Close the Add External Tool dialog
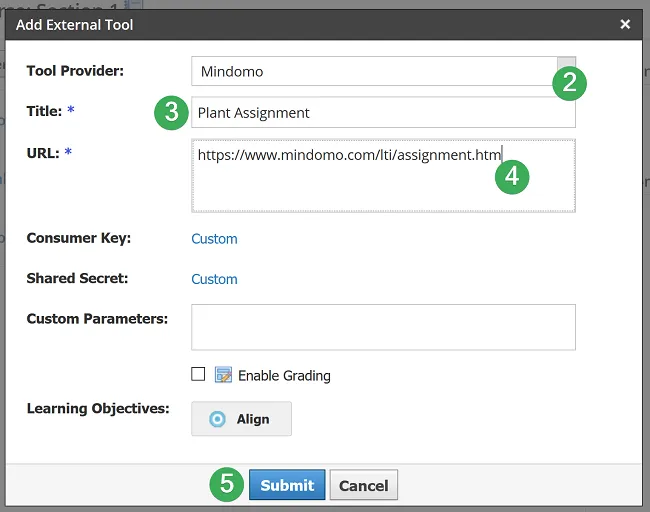 [x=625, y=24]
